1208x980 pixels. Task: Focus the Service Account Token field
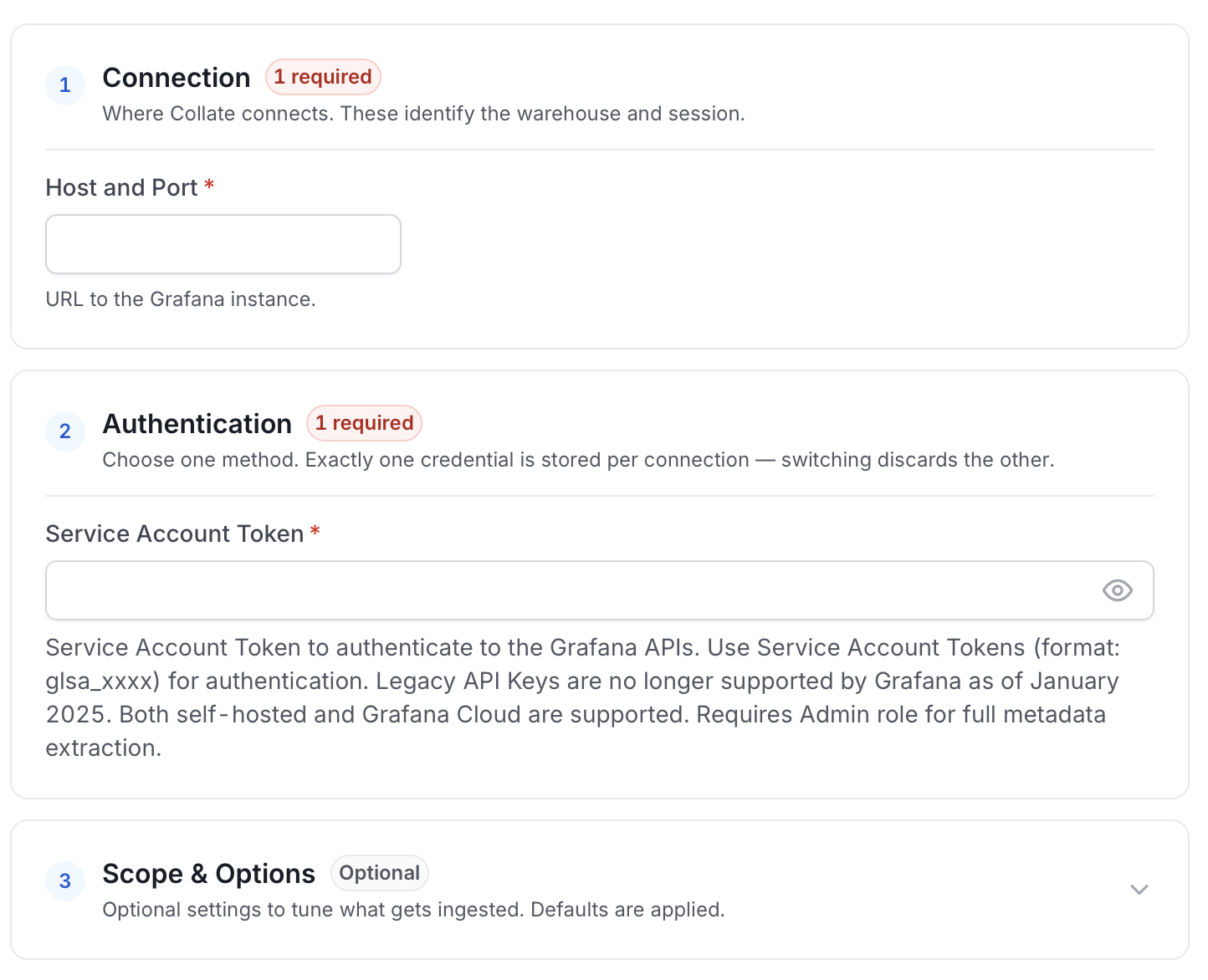pyautogui.click(x=600, y=590)
